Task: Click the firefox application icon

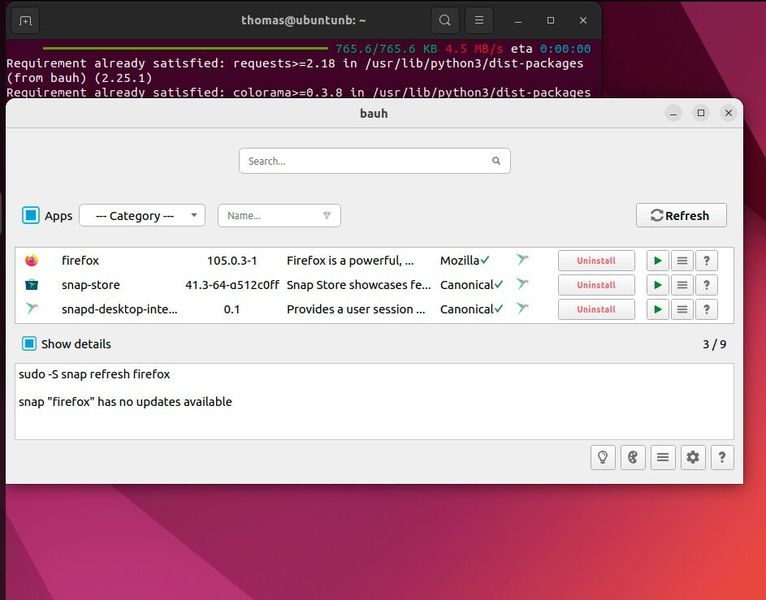Action: point(32,260)
